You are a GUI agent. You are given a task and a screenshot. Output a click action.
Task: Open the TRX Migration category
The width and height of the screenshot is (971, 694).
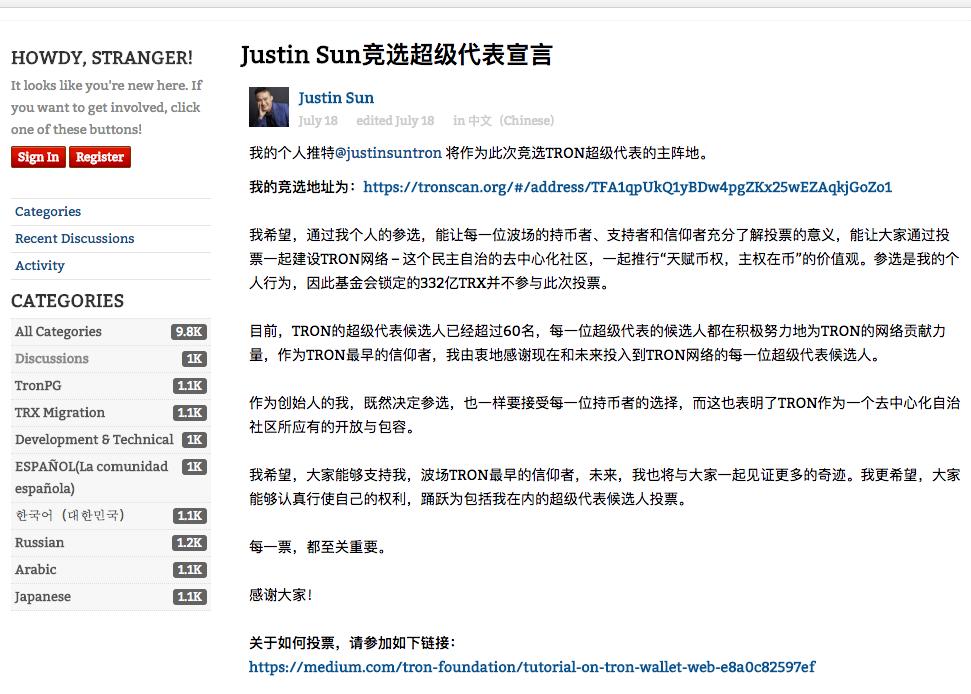click(59, 413)
